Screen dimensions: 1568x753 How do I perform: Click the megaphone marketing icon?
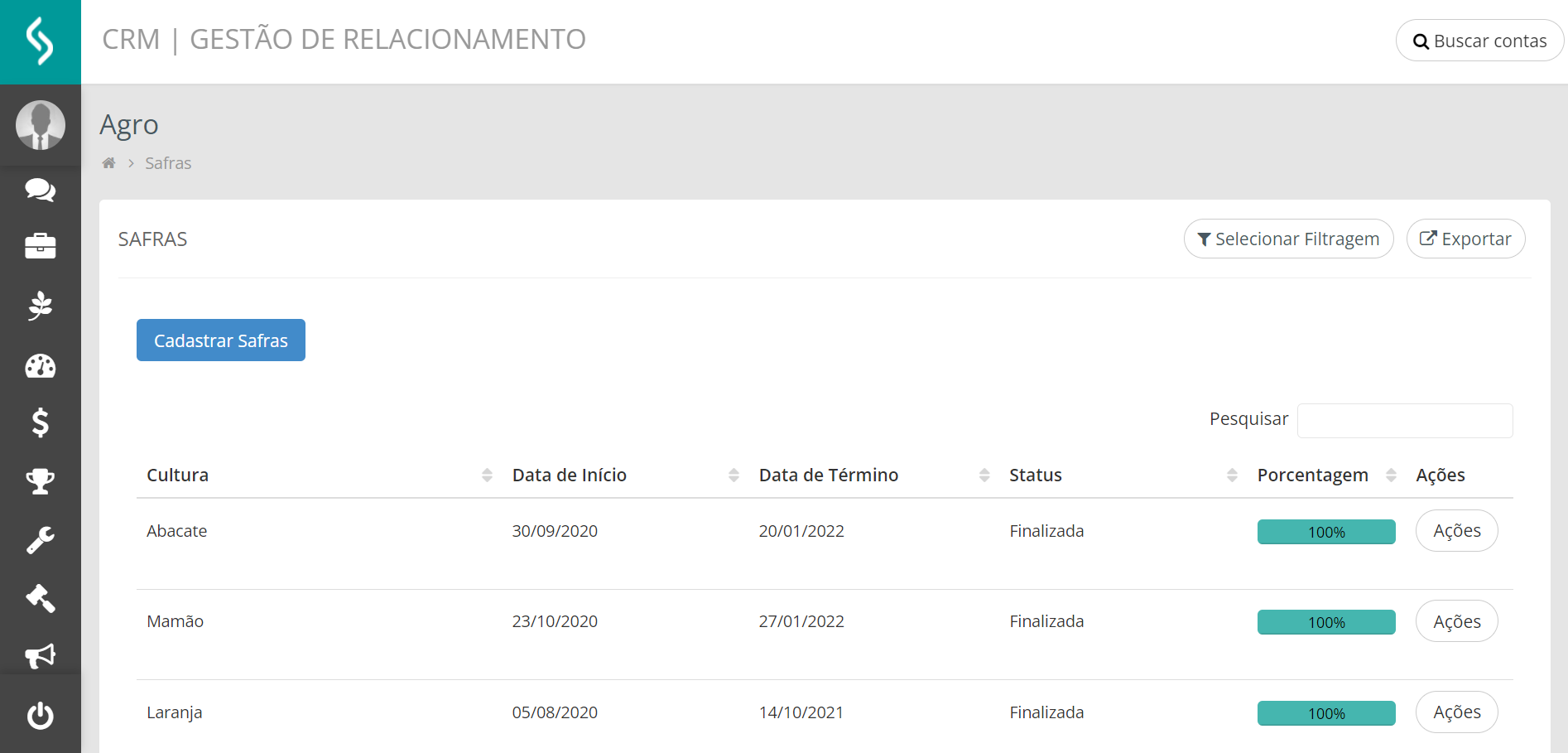tap(40, 656)
